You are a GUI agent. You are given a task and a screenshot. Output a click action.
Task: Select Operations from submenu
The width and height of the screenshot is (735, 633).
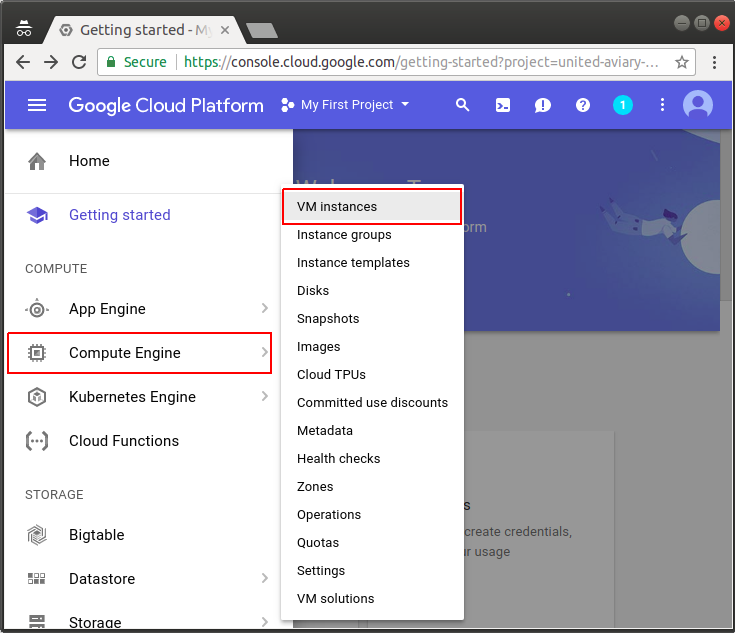[x=372, y=515]
